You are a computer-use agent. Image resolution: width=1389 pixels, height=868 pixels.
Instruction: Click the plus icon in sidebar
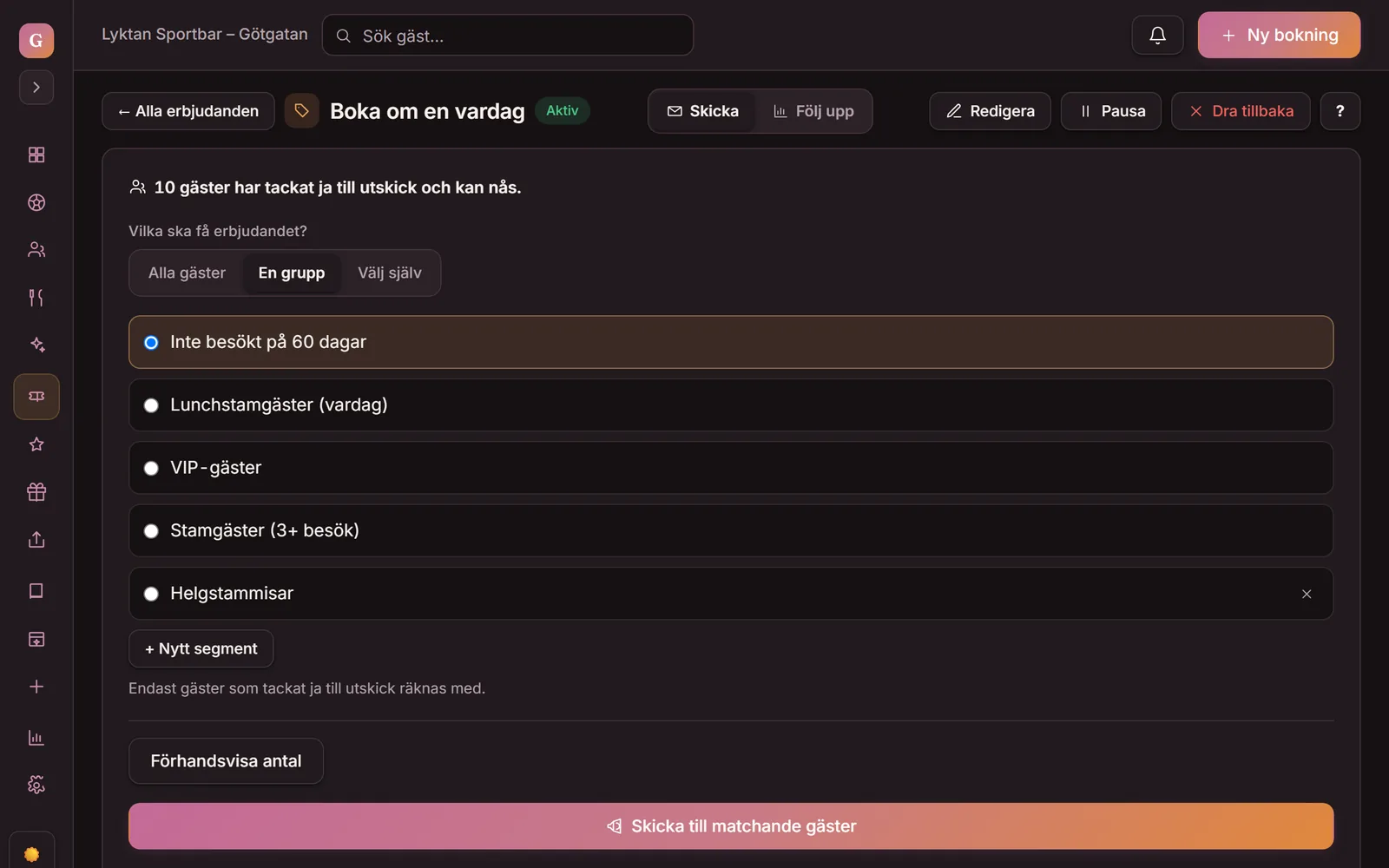[36, 687]
